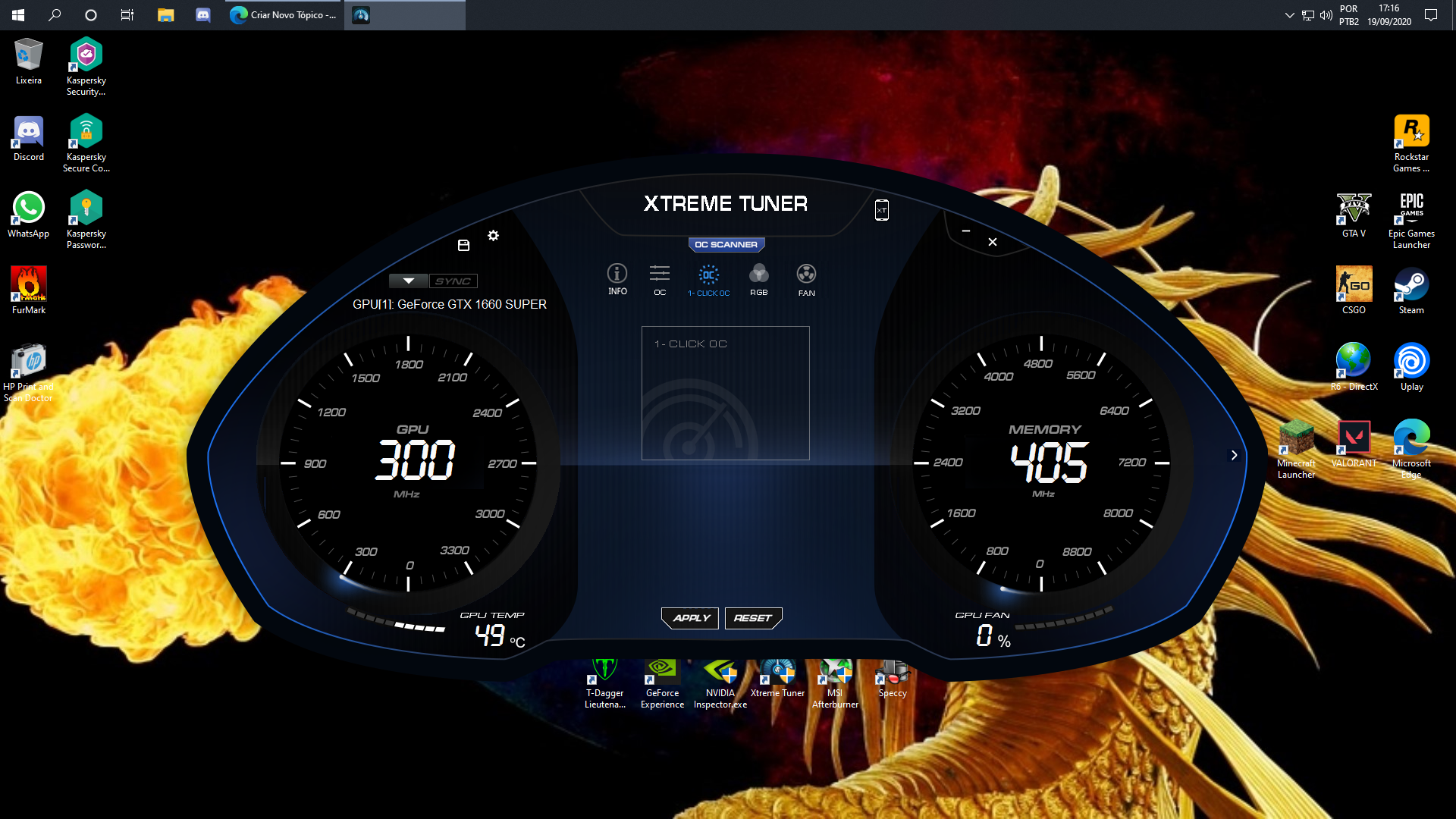Open the Speccy desktop shortcut
The width and height of the screenshot is (1456, 819).
click(893, 679)
